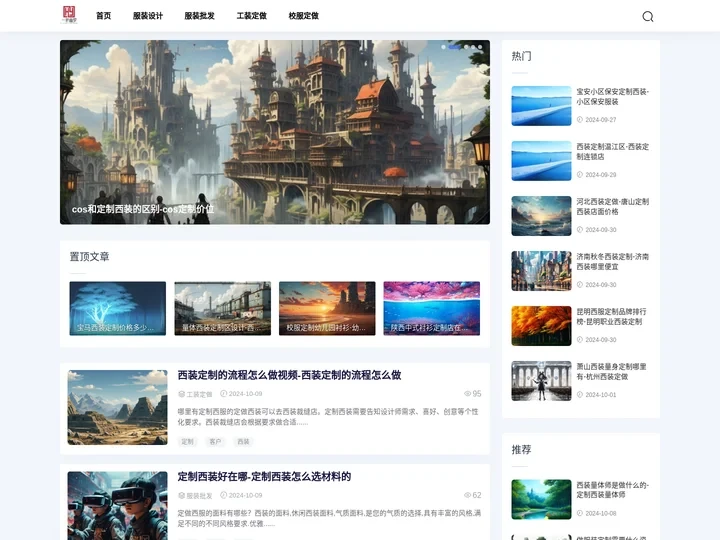Screen dimensions: 720x540
Task: Click the category icon before 服装批发
Action: (x=181, y=495)
